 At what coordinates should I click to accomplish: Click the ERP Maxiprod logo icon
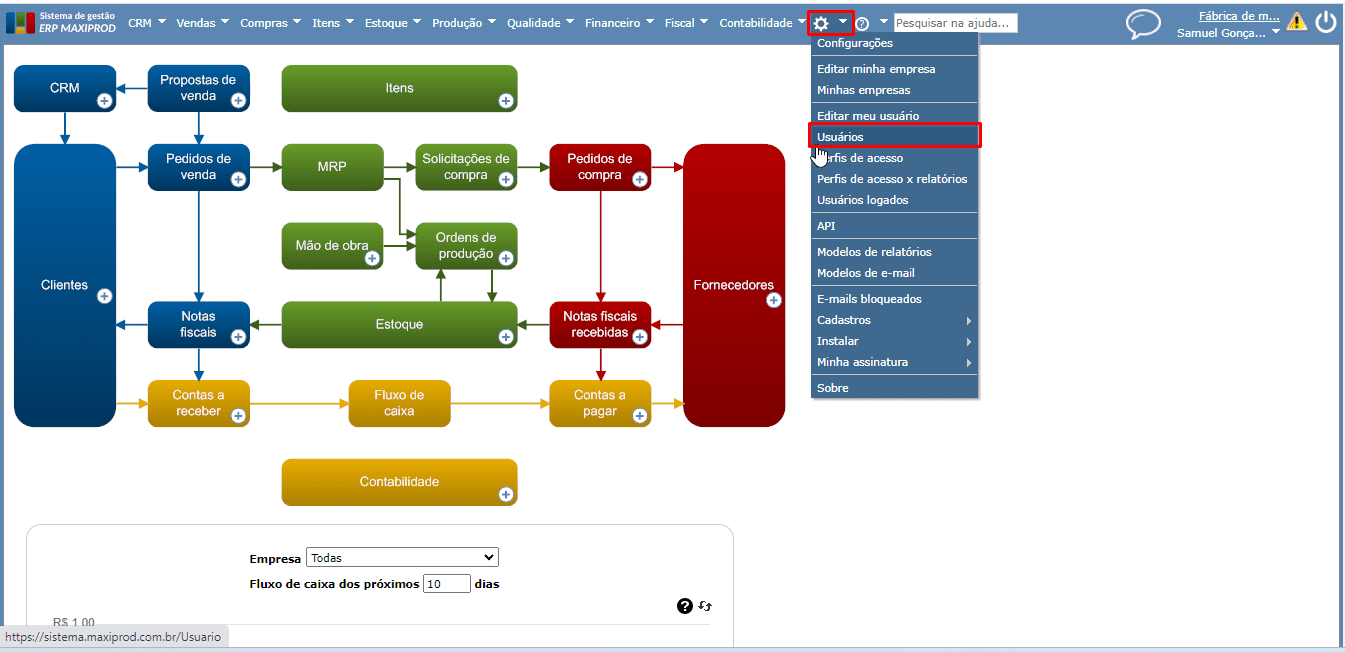20,23
